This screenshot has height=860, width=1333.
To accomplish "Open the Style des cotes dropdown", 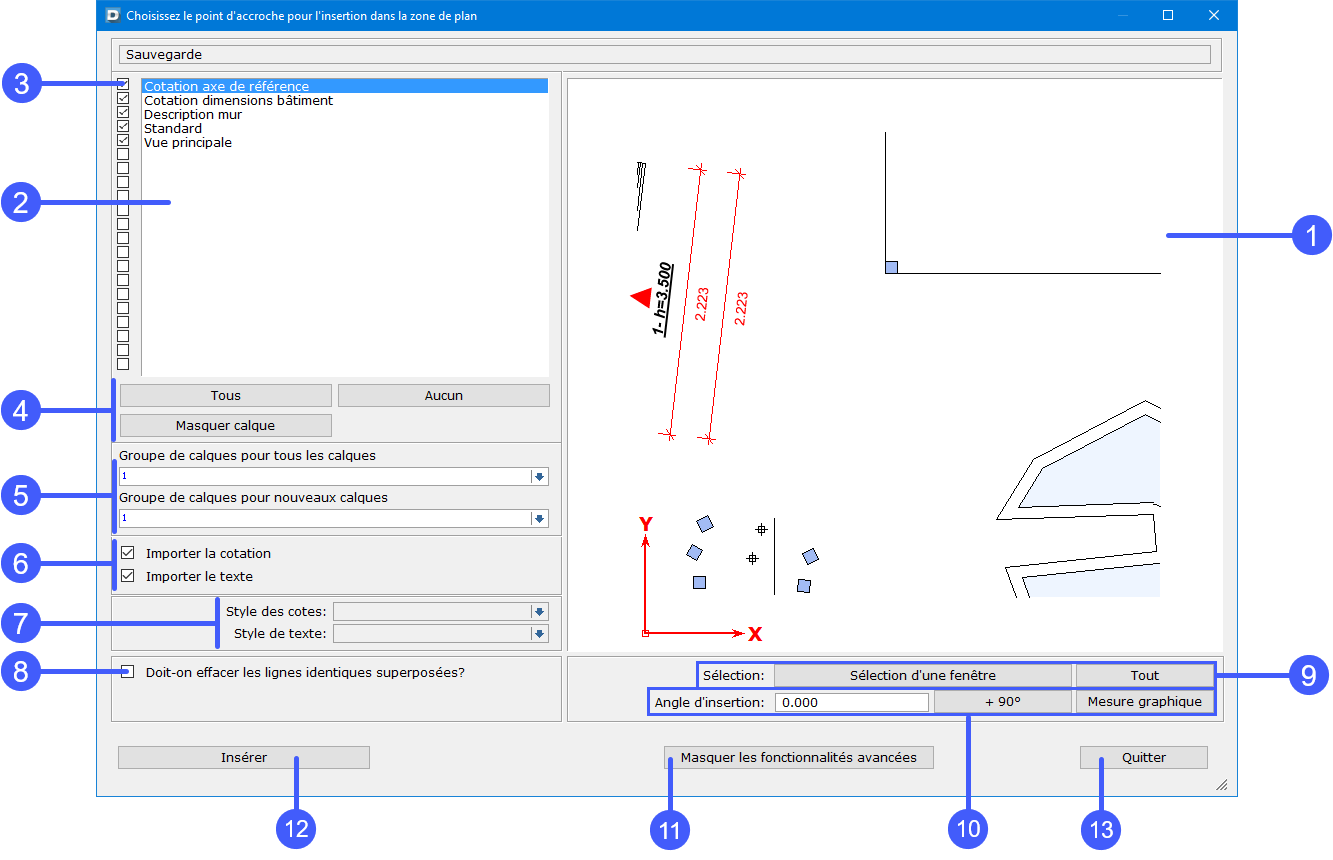I will click(539, 611).
